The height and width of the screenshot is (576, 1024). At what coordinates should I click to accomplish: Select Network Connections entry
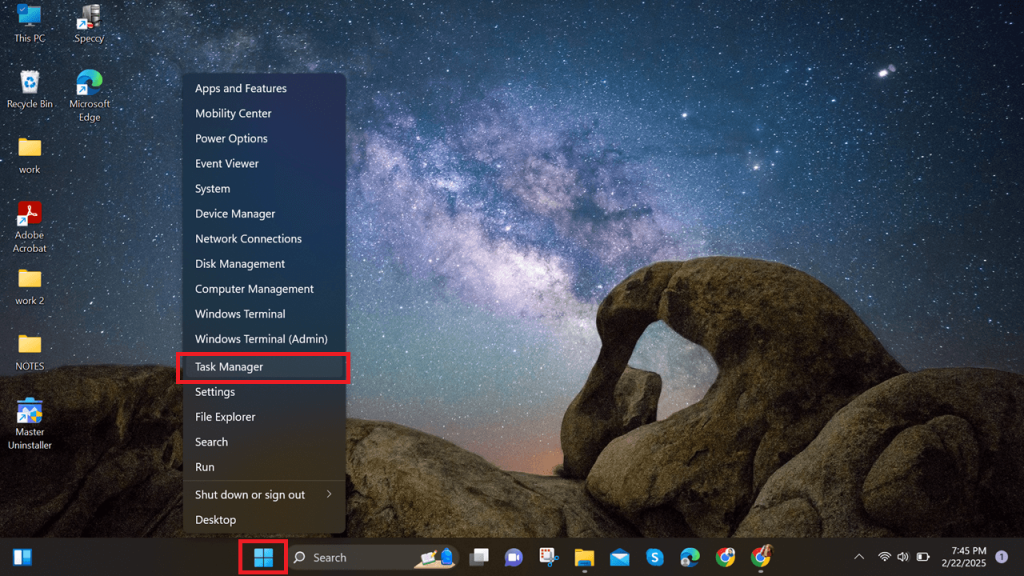(x=264, y=238)
